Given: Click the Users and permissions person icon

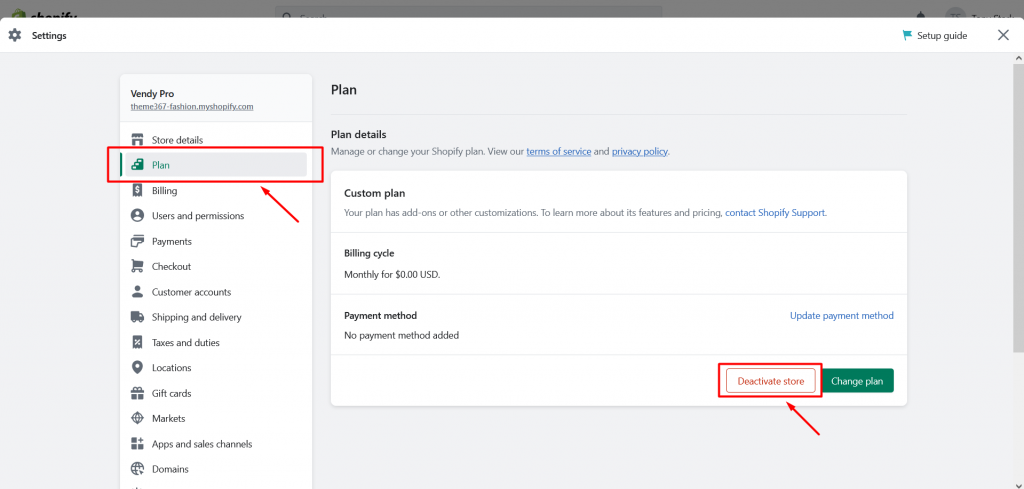Looking at the screenshot, I should (137, 215).
